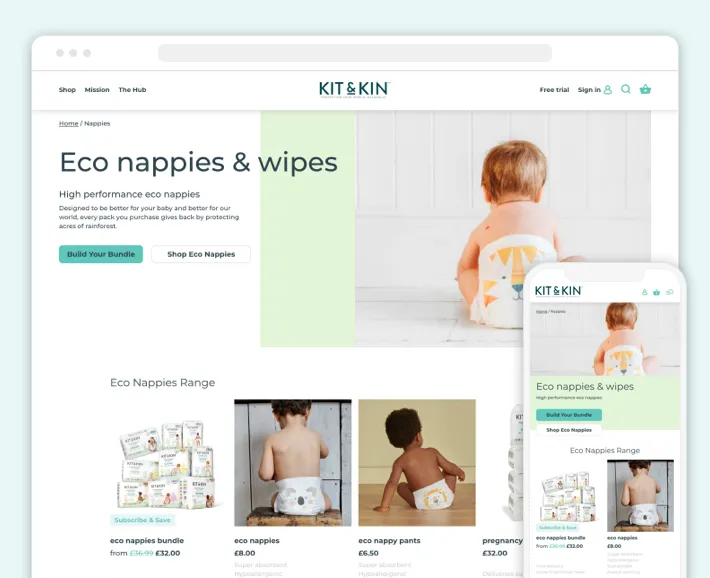The image size is (710, 578).
Task: Tap the basket icon in mobile preview header
Action: click(x=657, y=292)
